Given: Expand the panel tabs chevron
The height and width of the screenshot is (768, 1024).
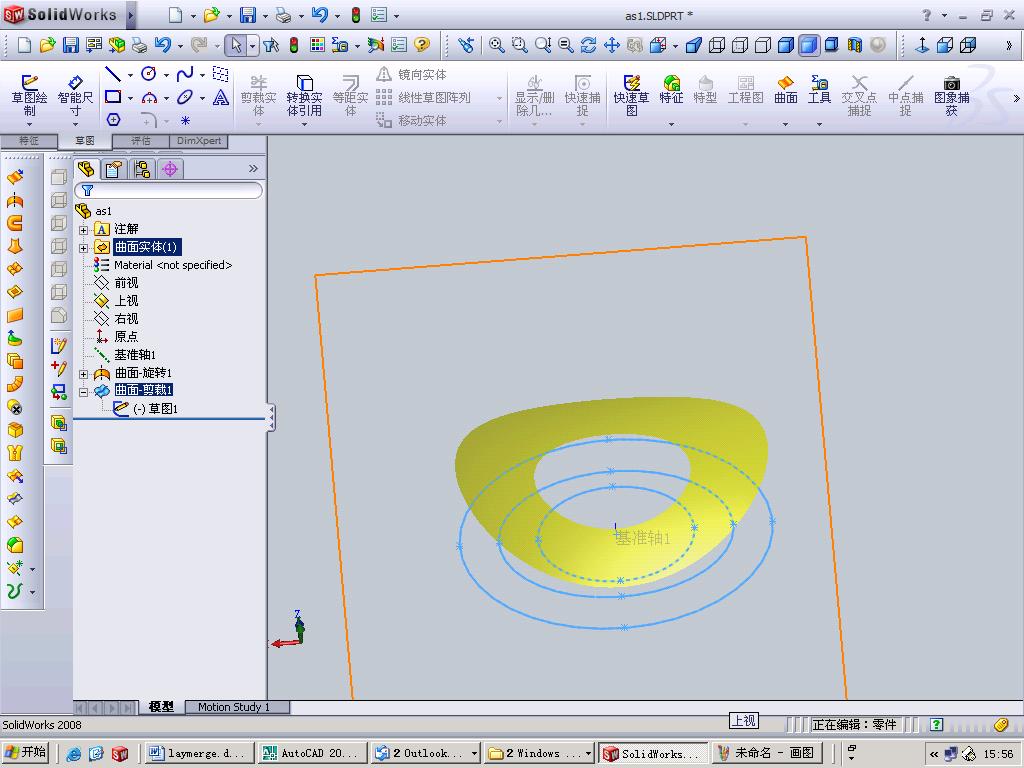Looking at the screenshot, I should [x=253, y=168].
